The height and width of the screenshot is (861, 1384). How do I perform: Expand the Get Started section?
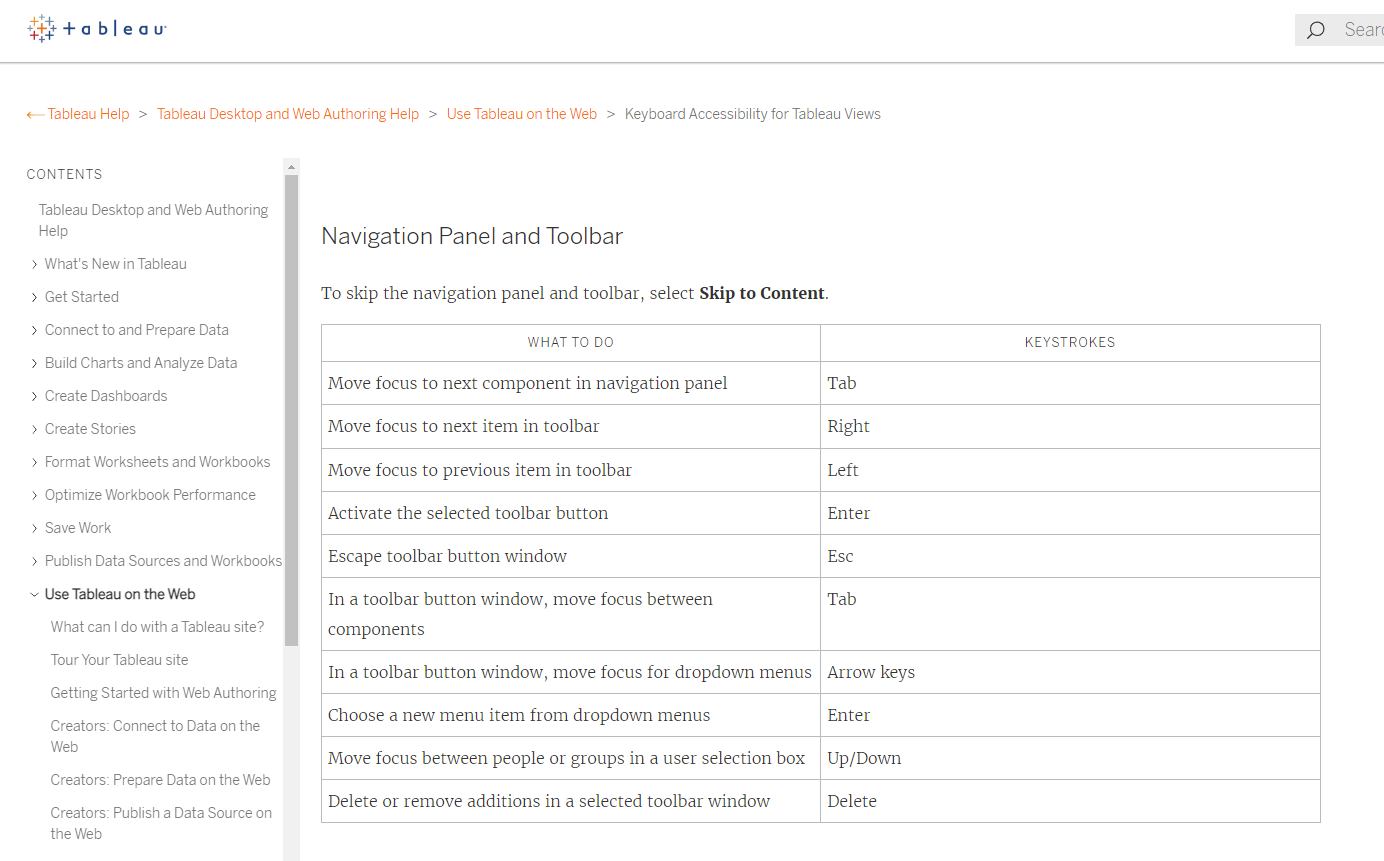tap(35, 298)
